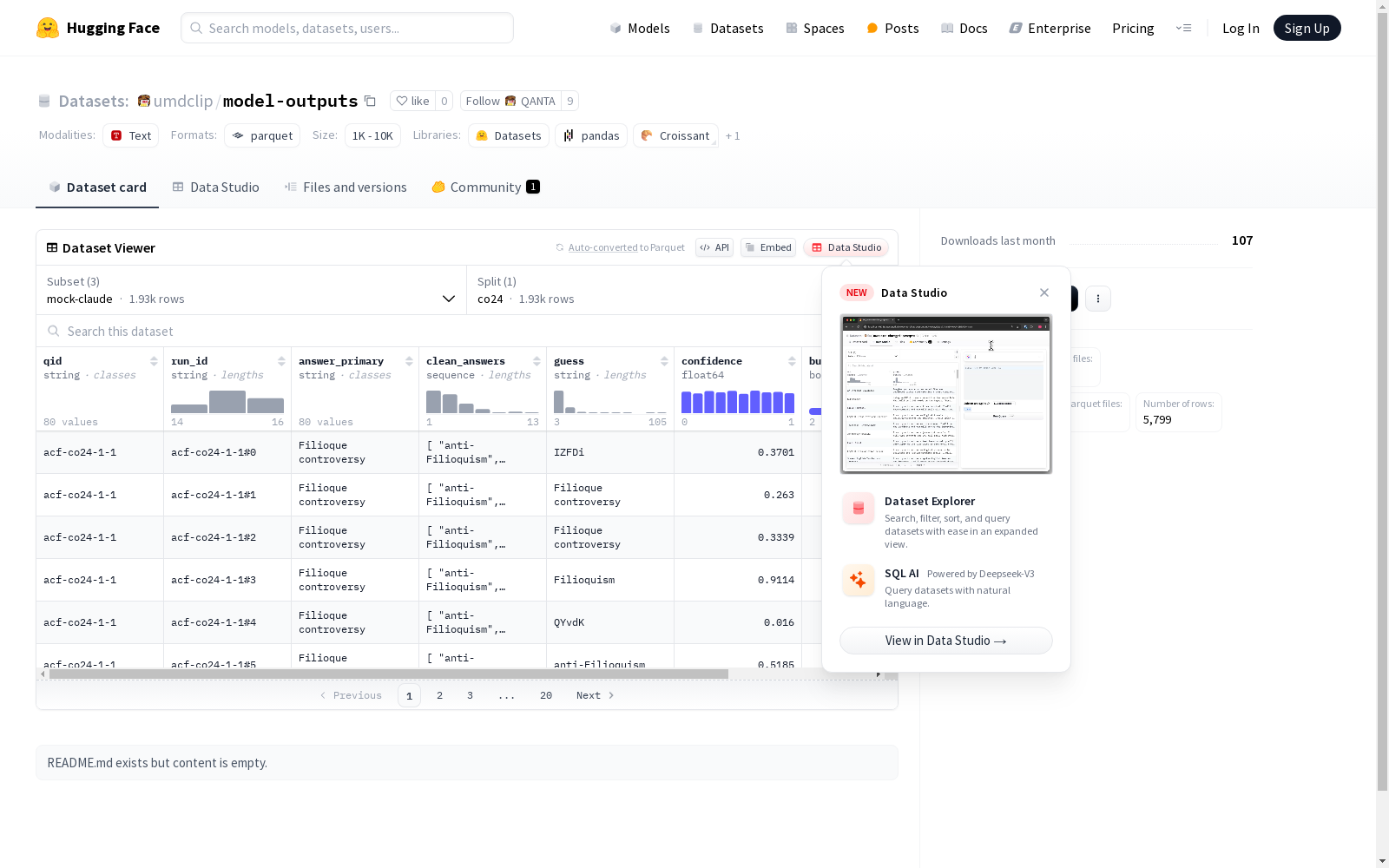Open the Models menu item
This screenshot has width=1389, height=868.
point(640,28)
